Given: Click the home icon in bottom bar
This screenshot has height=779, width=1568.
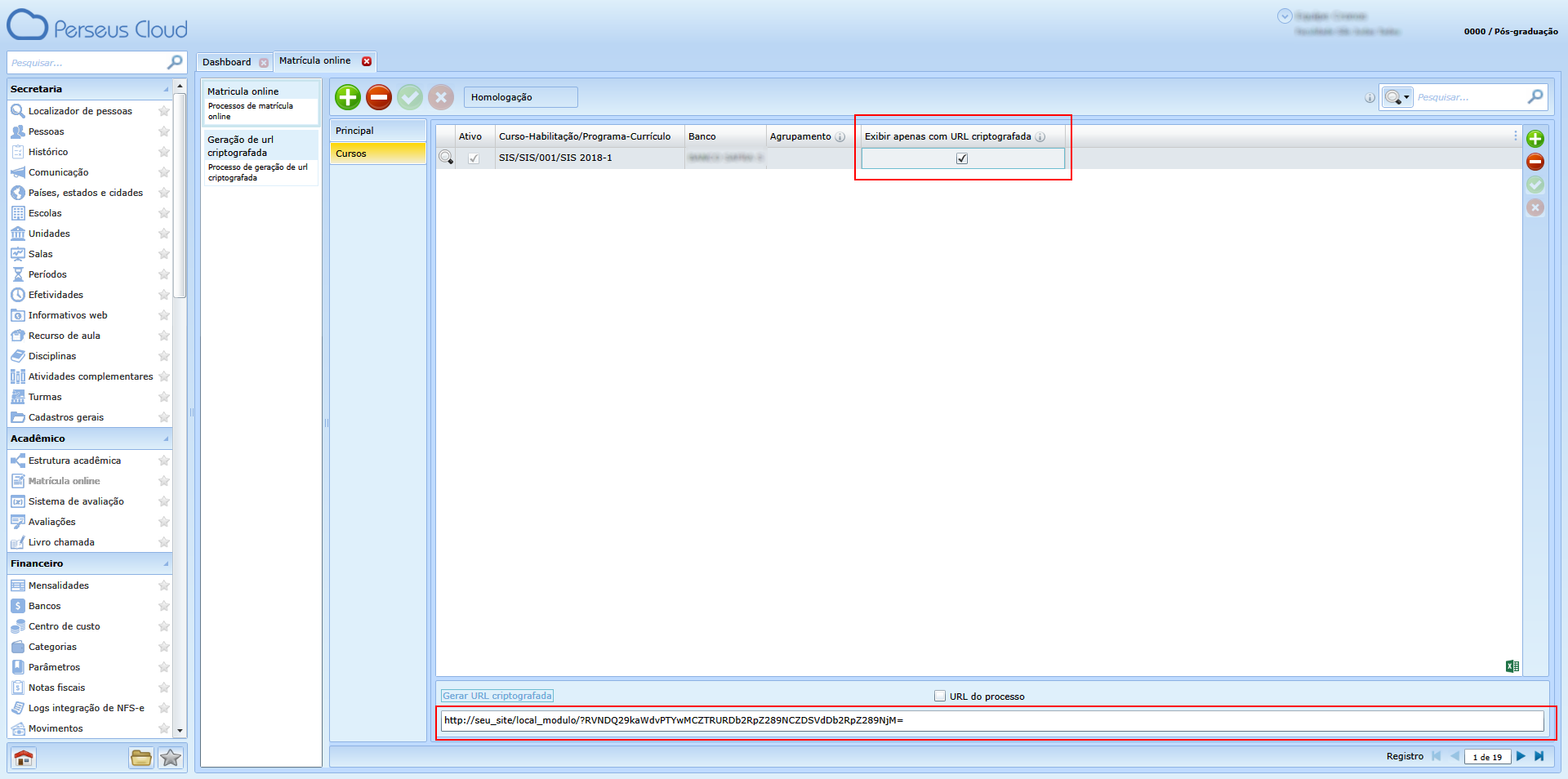Looking at the screenshot, I should (24, 758).
